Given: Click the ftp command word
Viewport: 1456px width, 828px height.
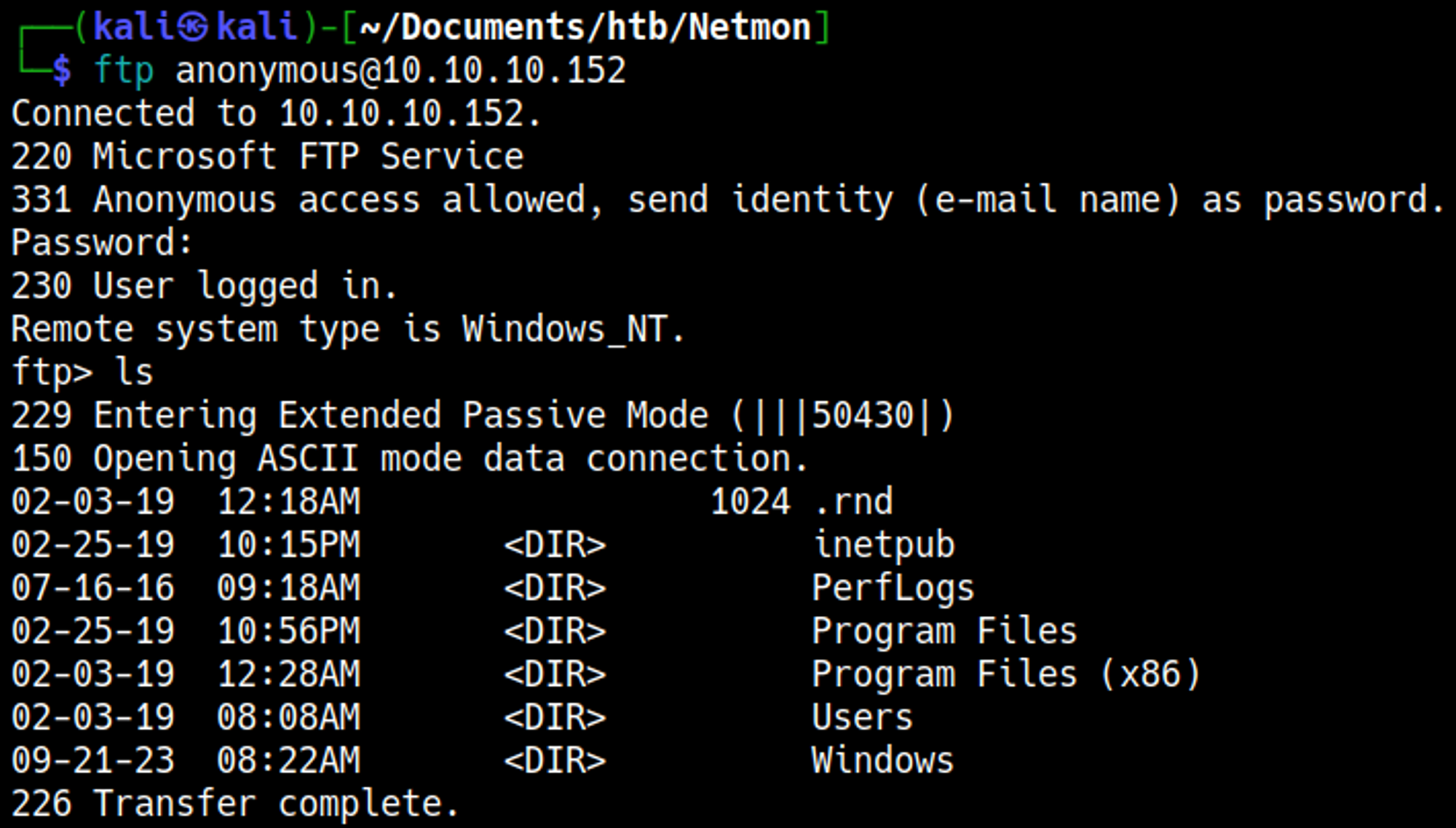Looking at the screenshot, I should (x=124, y=71).
